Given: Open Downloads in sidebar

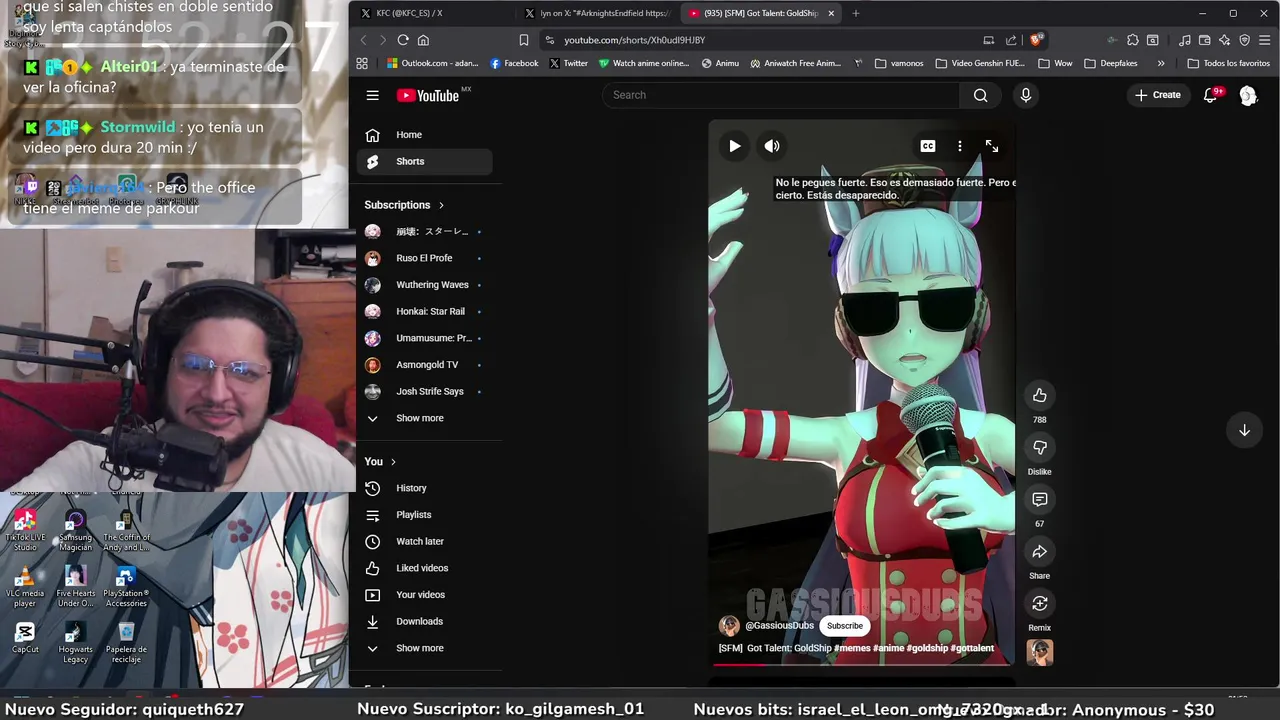Looking at the screenshot, I should coord(424,621).
